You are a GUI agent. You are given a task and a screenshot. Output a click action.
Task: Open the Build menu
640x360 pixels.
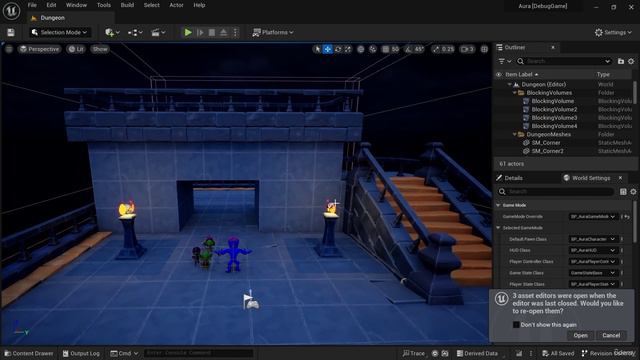point(127,5)
